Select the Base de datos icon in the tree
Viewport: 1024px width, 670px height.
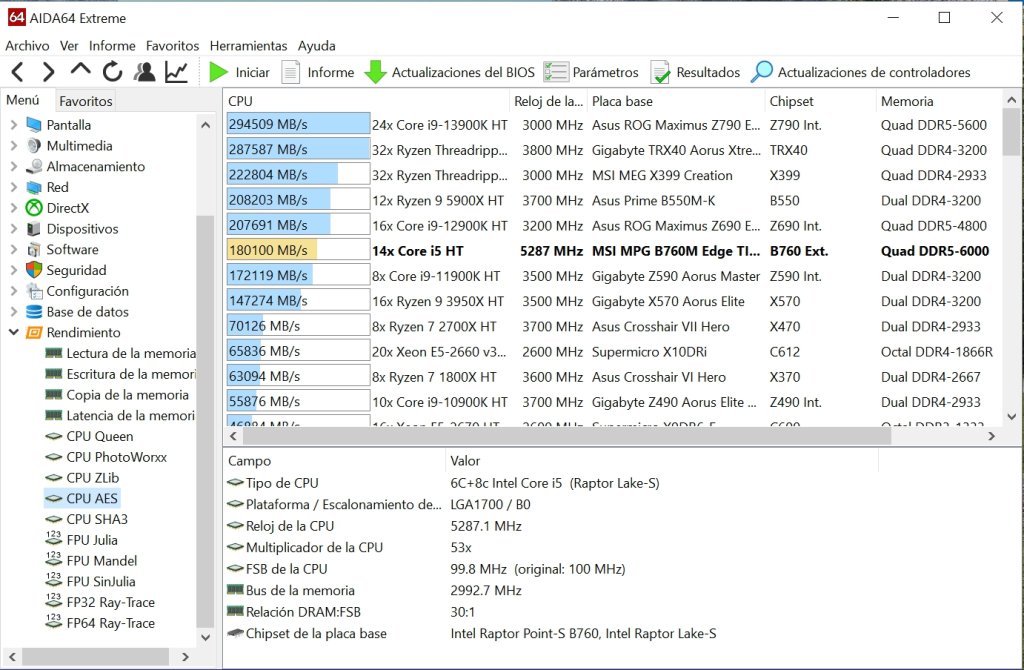tap(34, 311)
